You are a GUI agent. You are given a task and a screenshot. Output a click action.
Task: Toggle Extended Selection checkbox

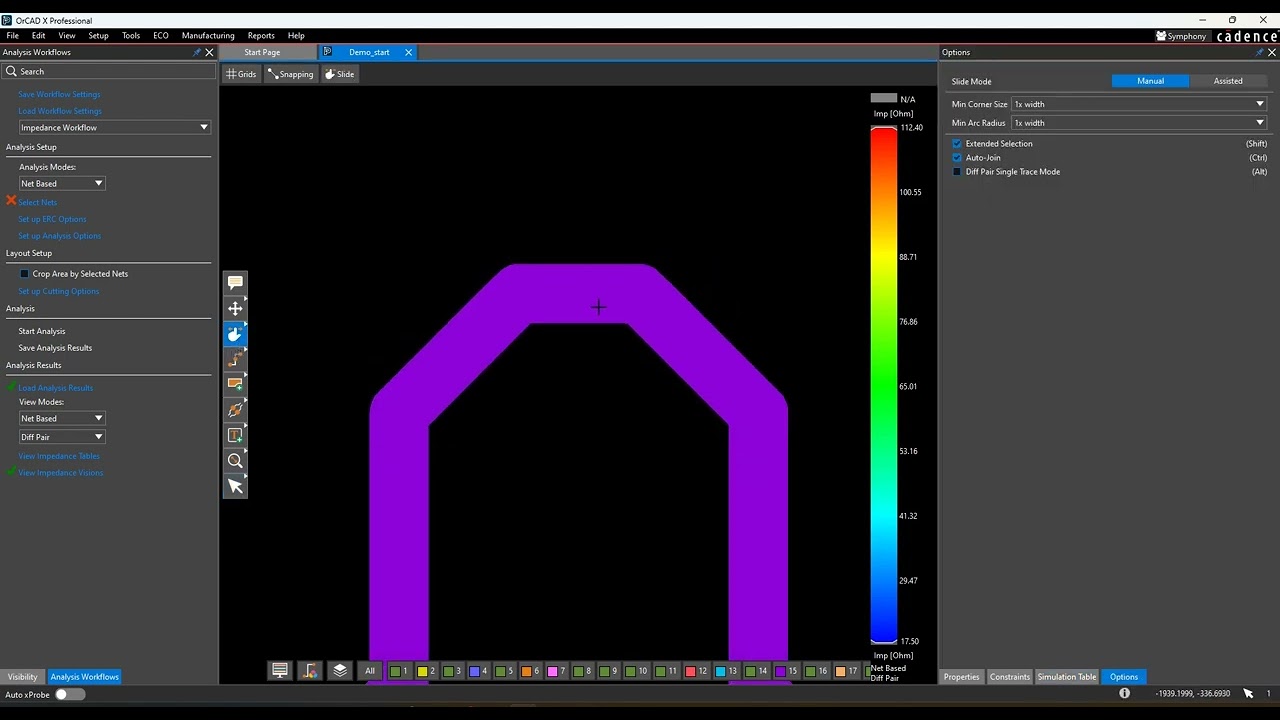click(x=957, y=143)
